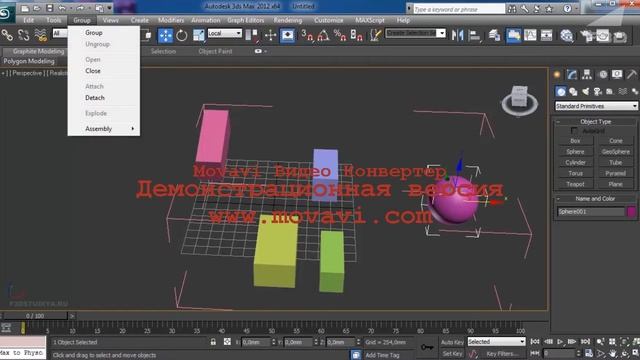Viewport: 640px width, 360px height.
Task: Click Go to End playback button
Action: click(585, 342)
